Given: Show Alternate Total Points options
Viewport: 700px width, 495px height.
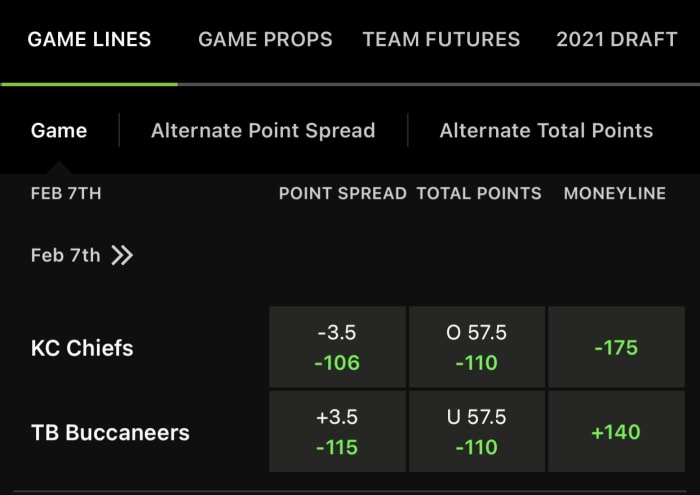Looking at the screenshot, I should click(x=546, y=130).
